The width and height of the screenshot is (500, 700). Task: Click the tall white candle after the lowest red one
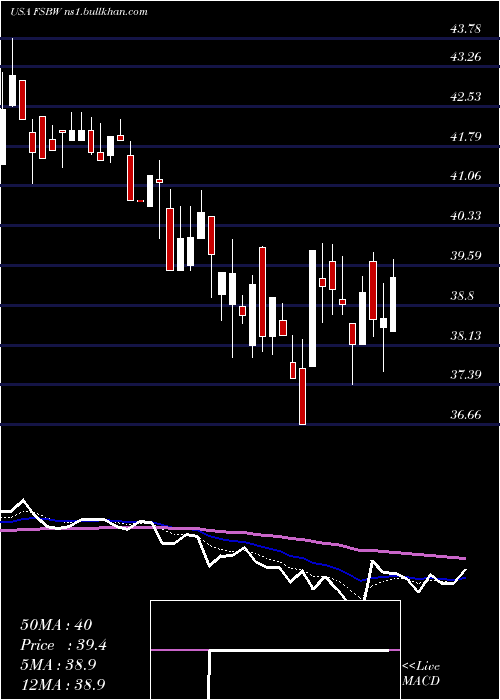(312, 308)
